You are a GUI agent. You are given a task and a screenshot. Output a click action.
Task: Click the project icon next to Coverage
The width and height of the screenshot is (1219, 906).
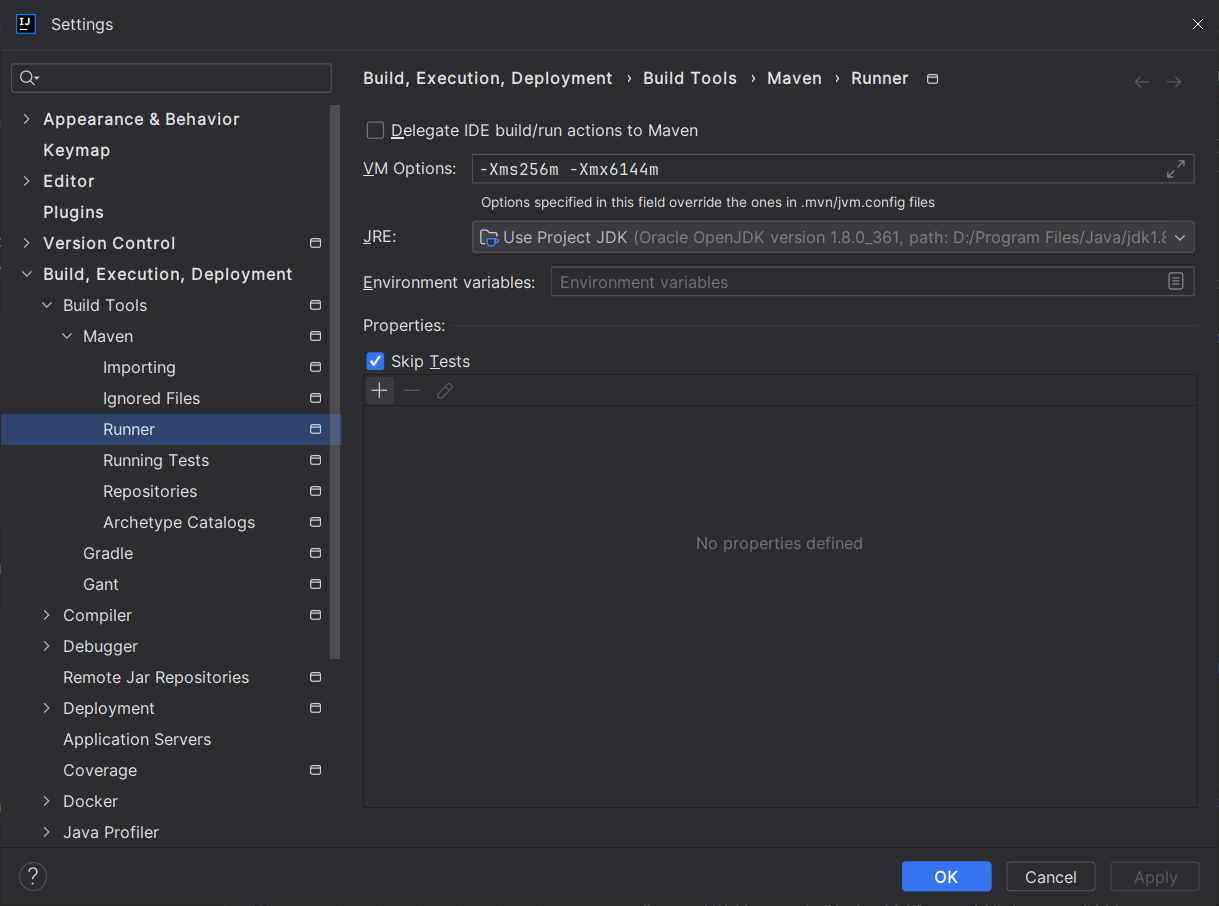315,770
